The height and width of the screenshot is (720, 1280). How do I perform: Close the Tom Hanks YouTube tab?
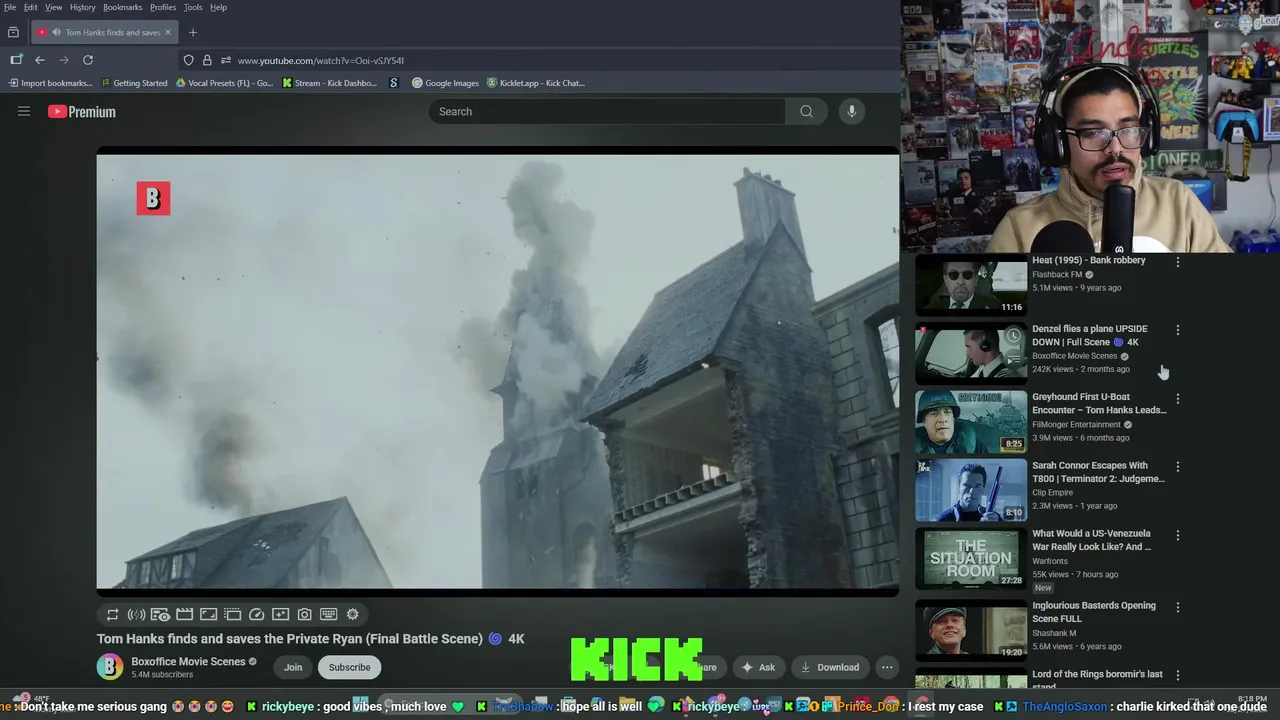coord(167,32)
